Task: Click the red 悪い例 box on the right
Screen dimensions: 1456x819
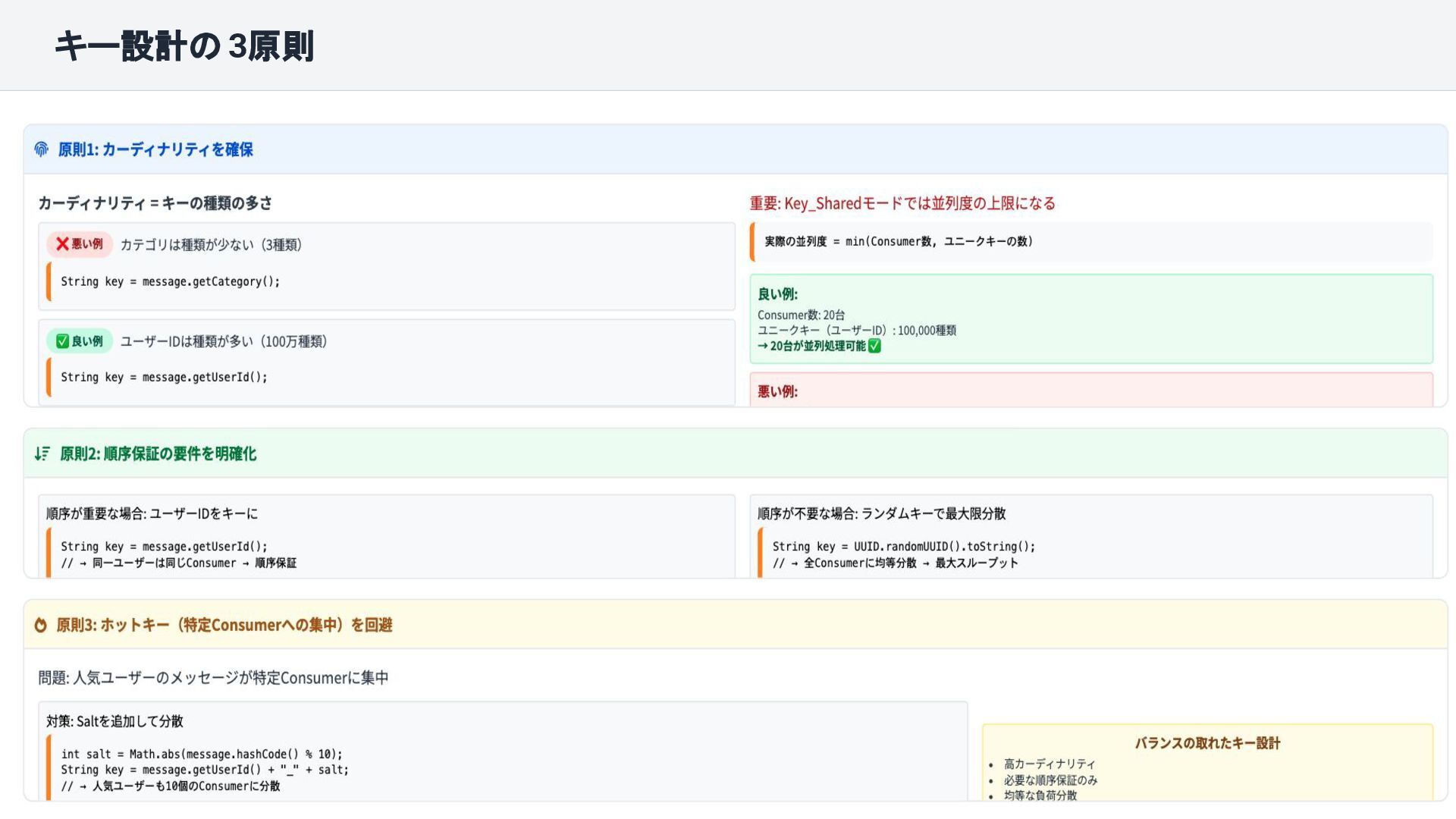Action: tap(1090, 390)
